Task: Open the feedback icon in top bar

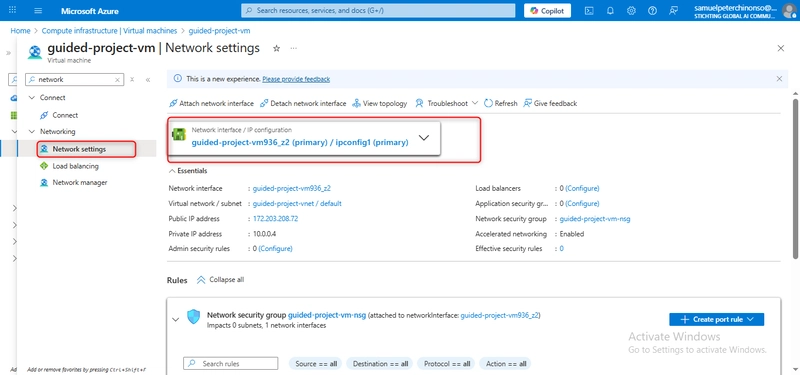Action: coord(673,10)
